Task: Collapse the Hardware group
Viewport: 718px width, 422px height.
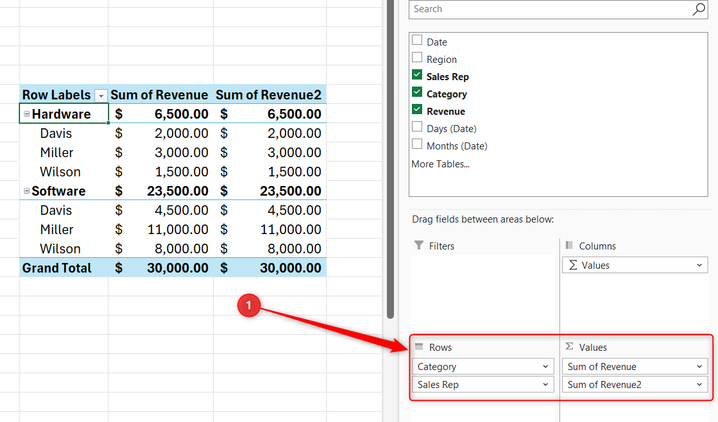Action: coord(27,114)
